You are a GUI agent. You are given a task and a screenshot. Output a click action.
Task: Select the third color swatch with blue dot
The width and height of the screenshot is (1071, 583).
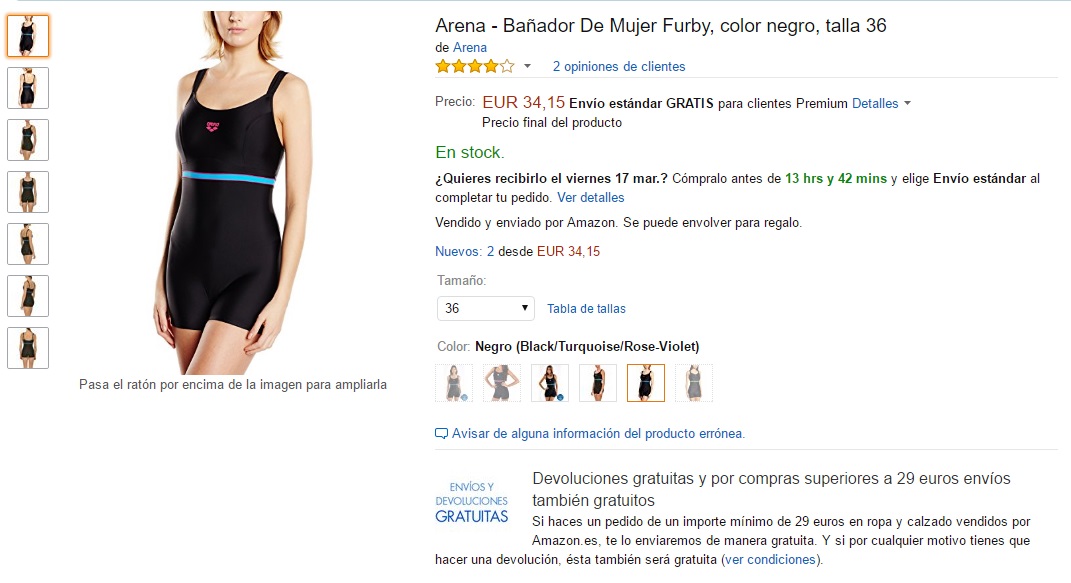click(x=550, y=382)
